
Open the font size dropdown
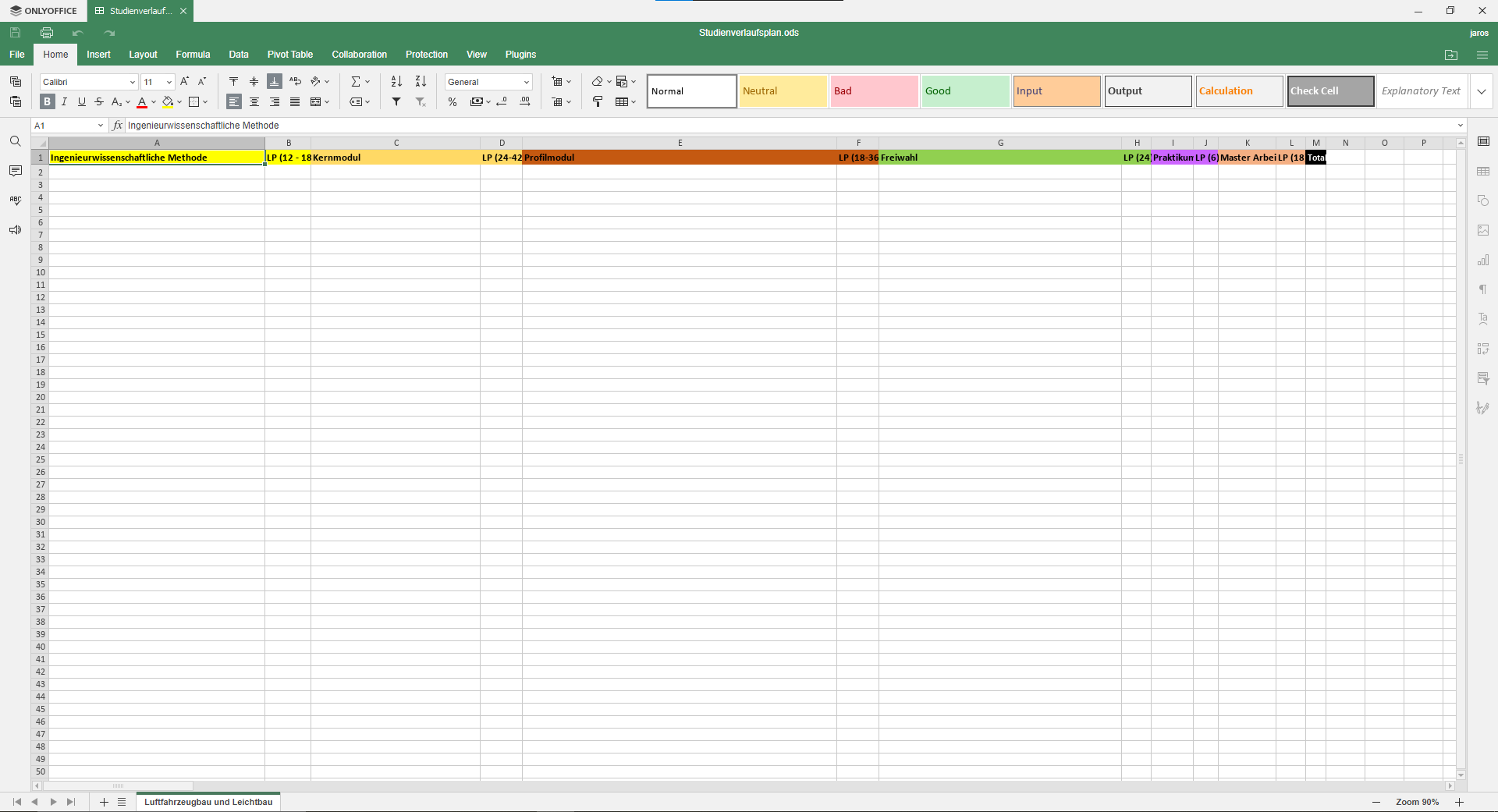point(169,82)
